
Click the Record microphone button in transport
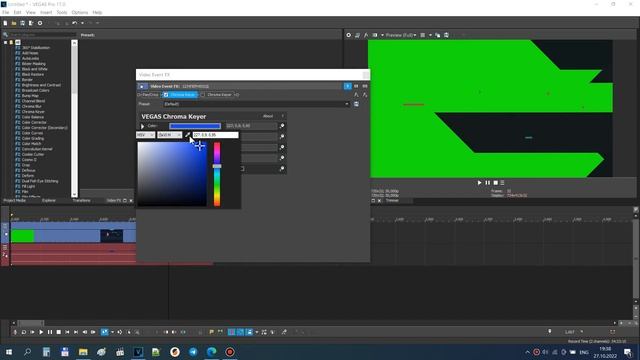pyautogui.click(x=15, y=332)
